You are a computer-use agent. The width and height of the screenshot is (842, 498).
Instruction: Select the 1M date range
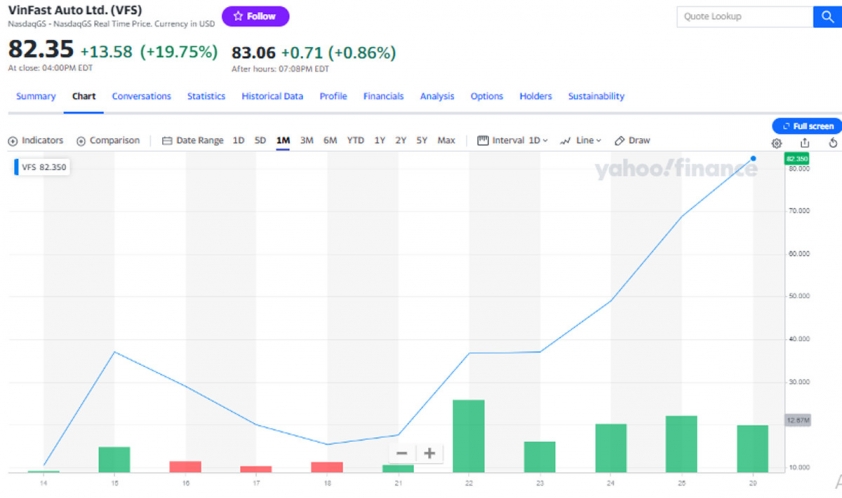point(283,140)
